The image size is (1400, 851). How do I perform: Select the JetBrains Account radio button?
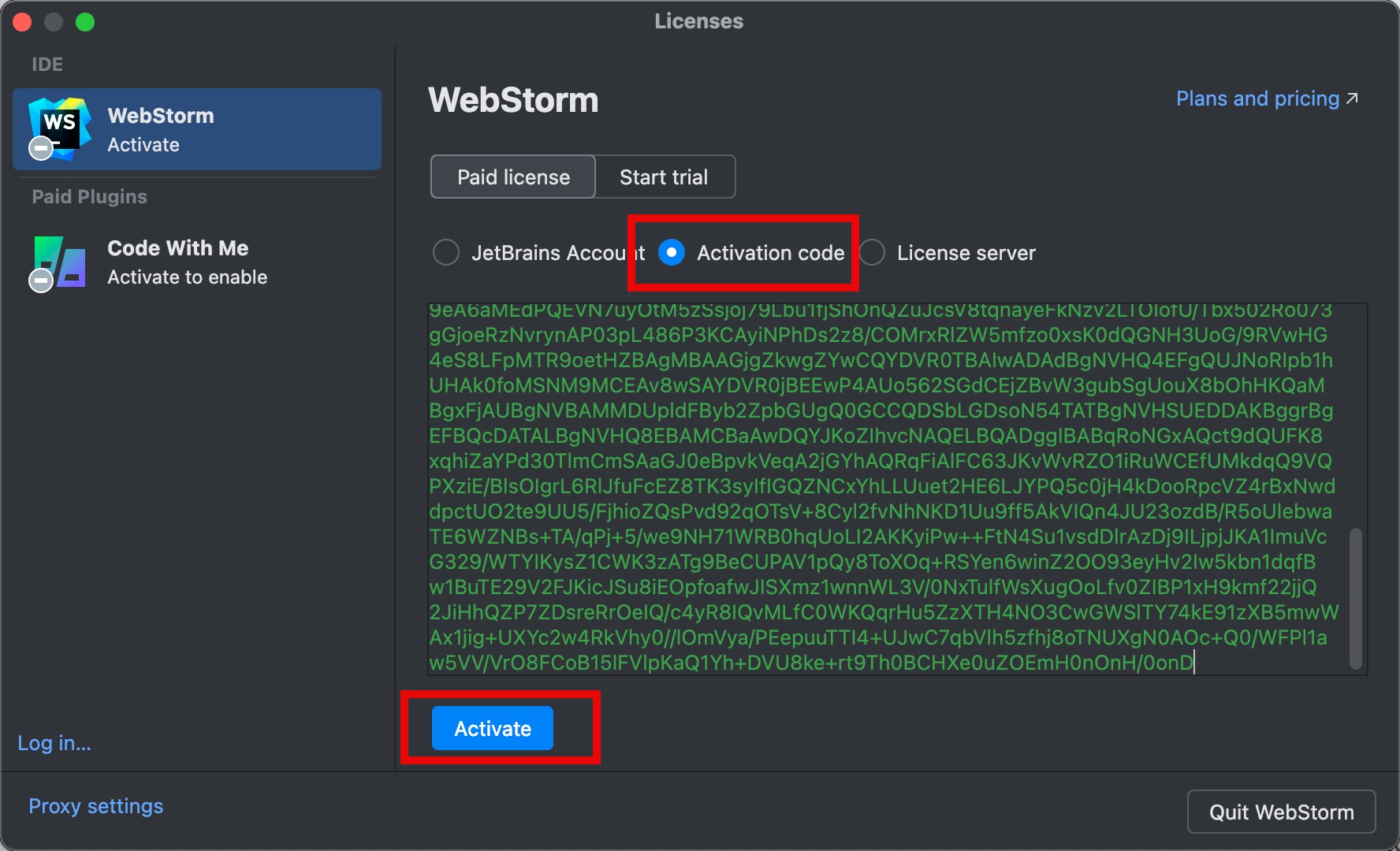point(446,253)
